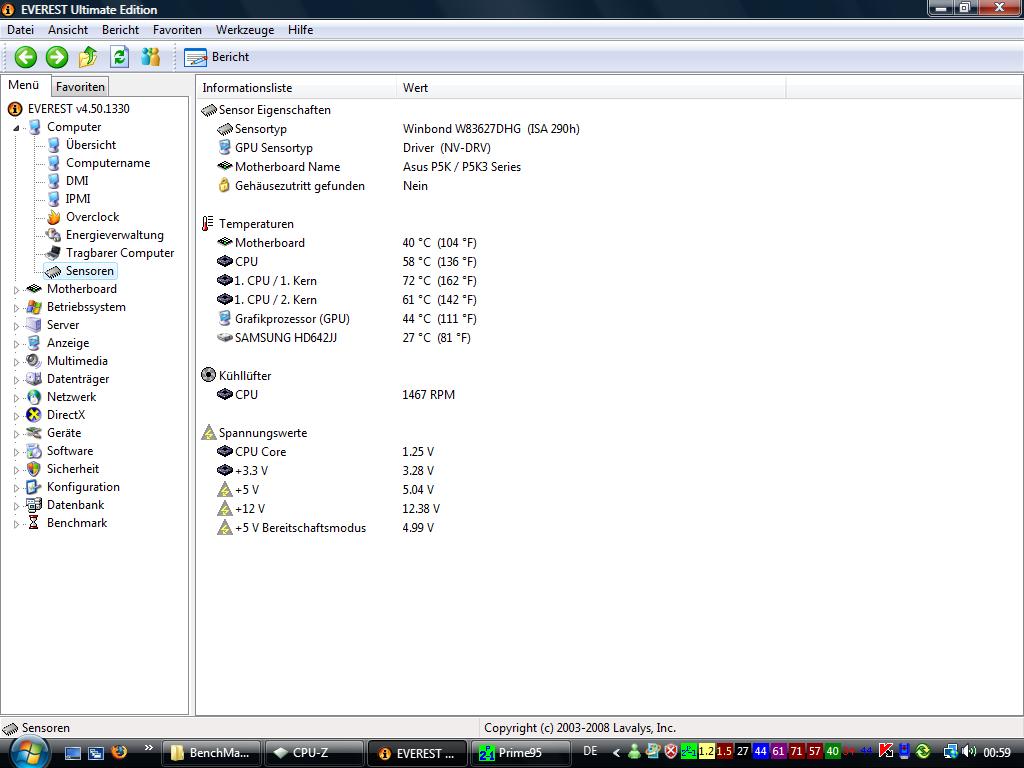Open the Ansicht menu

click(x=68, y=30)
